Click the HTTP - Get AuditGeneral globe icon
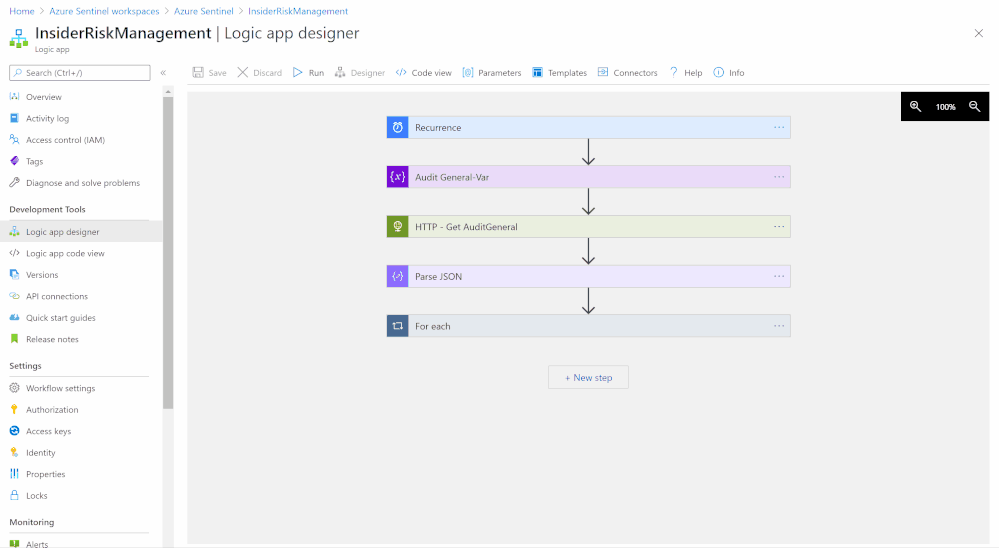Image resolution: width=999 pixels, height=548 pixels. point(398,227)
